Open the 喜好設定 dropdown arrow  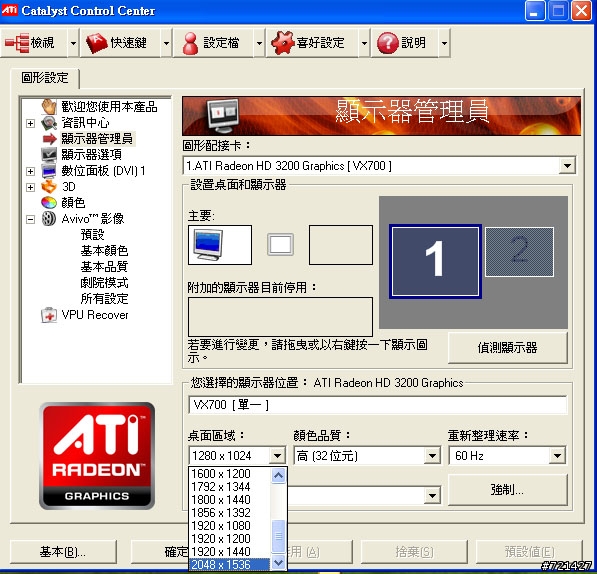coord(364,43)
